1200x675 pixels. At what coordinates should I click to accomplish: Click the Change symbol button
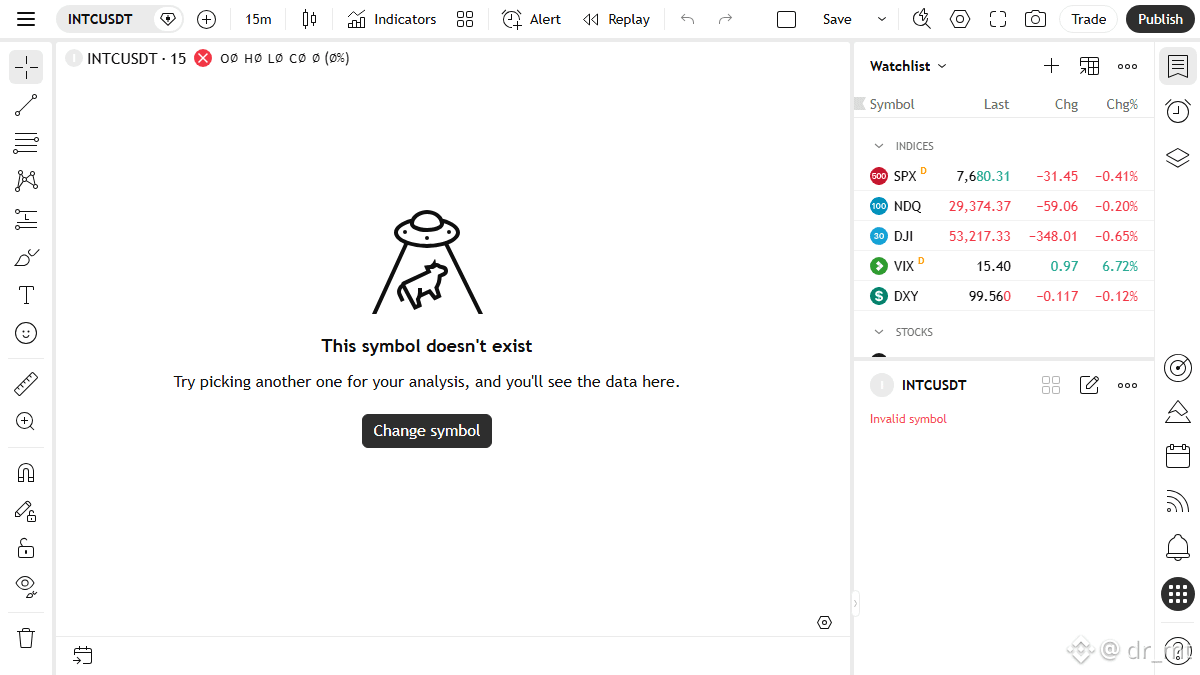point(427,431)
